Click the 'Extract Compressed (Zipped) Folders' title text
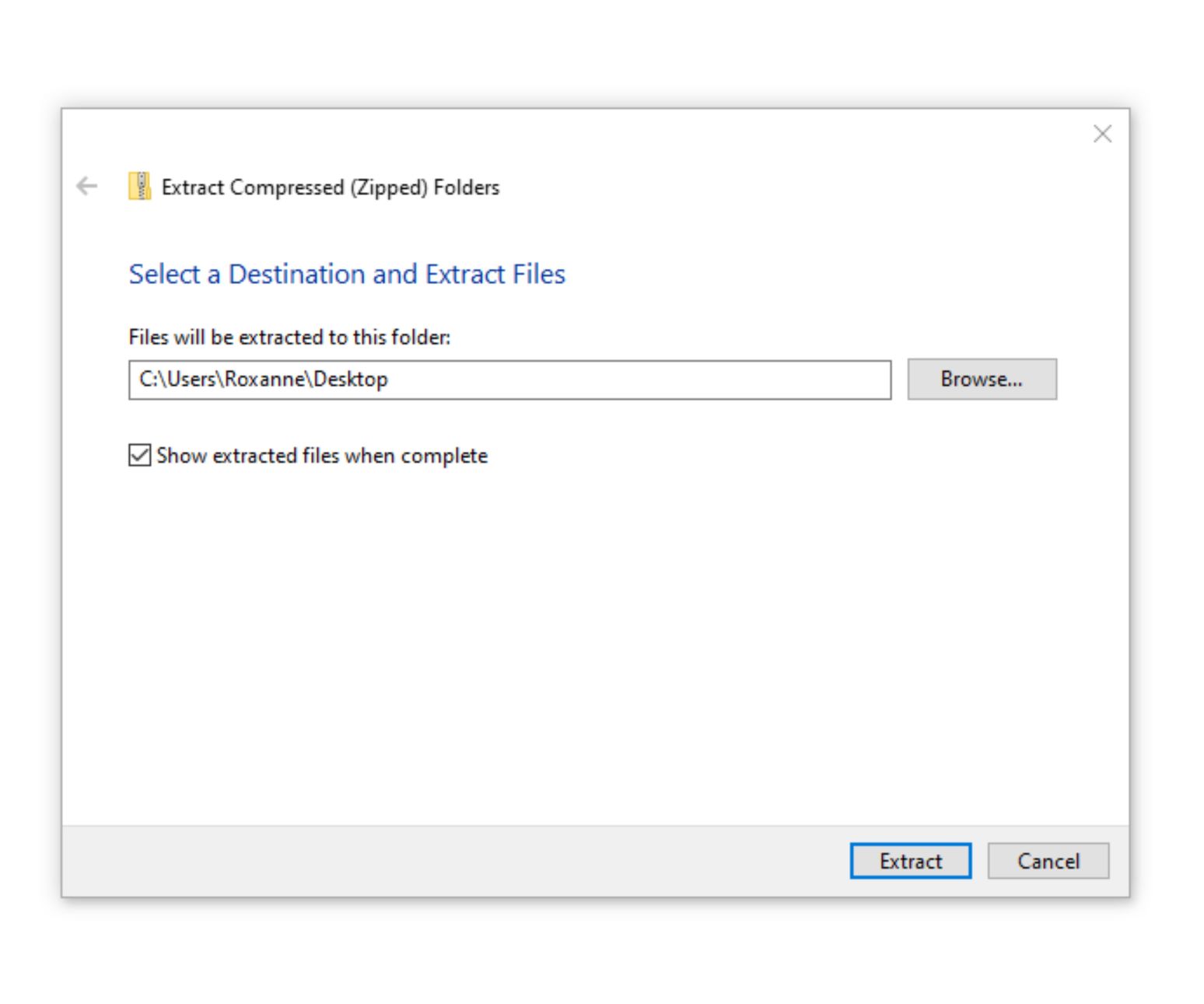1204x1004 pixels. (331, 187)
